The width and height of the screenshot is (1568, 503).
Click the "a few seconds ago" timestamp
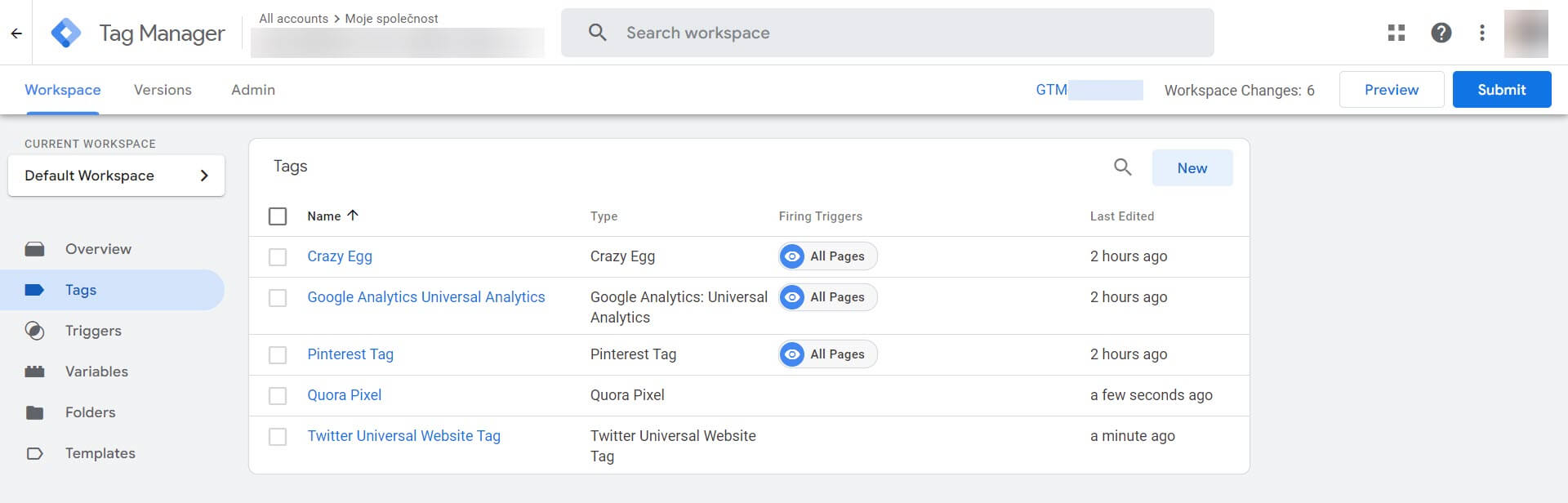coord(1151,395)
